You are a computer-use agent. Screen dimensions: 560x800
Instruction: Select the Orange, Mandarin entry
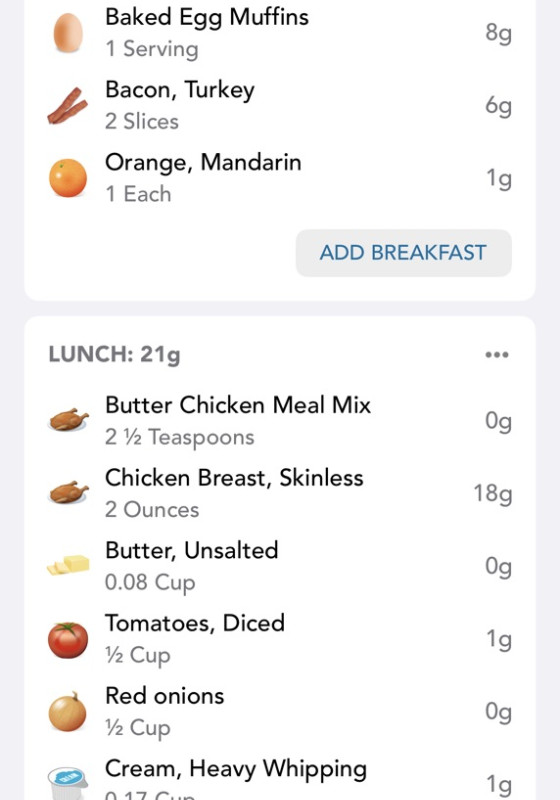pyautogui.click(x=280, y=178)
